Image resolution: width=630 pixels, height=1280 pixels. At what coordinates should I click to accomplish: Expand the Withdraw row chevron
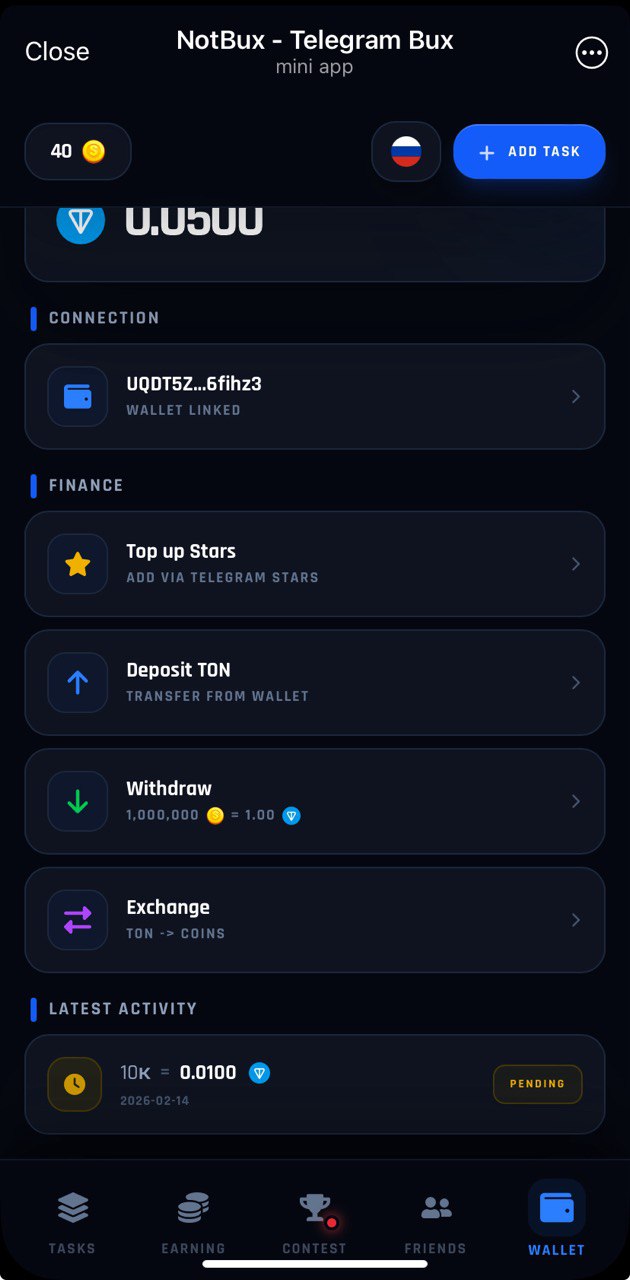(x=576, y=801)
